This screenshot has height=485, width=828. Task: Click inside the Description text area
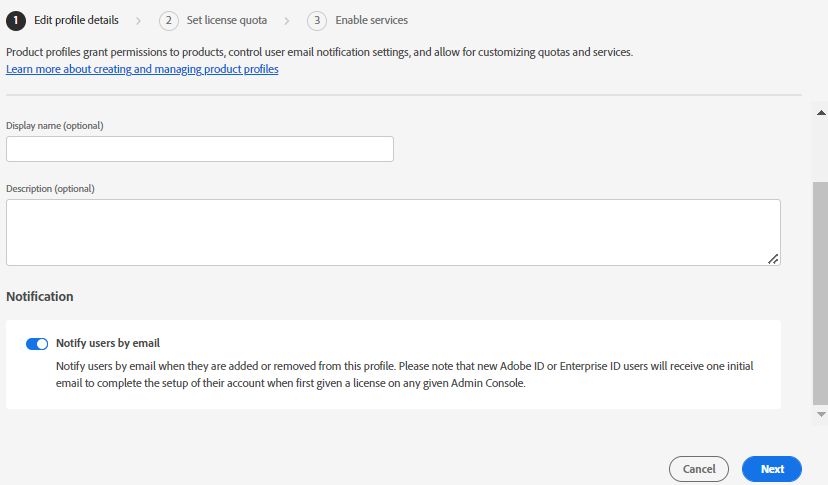click(x=393, y=232)
